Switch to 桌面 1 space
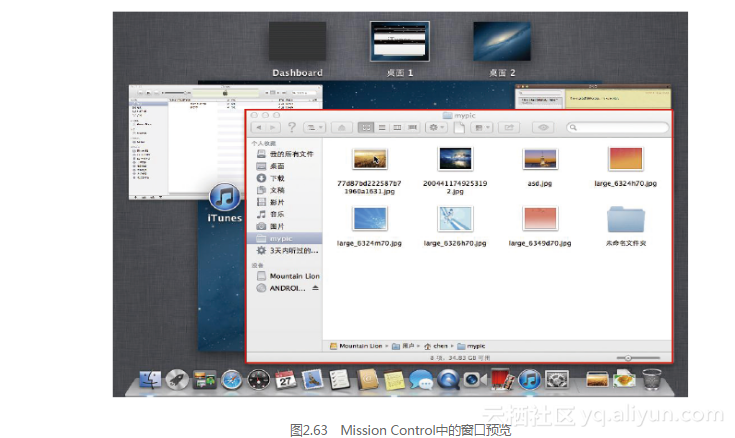 coord(400,41)
